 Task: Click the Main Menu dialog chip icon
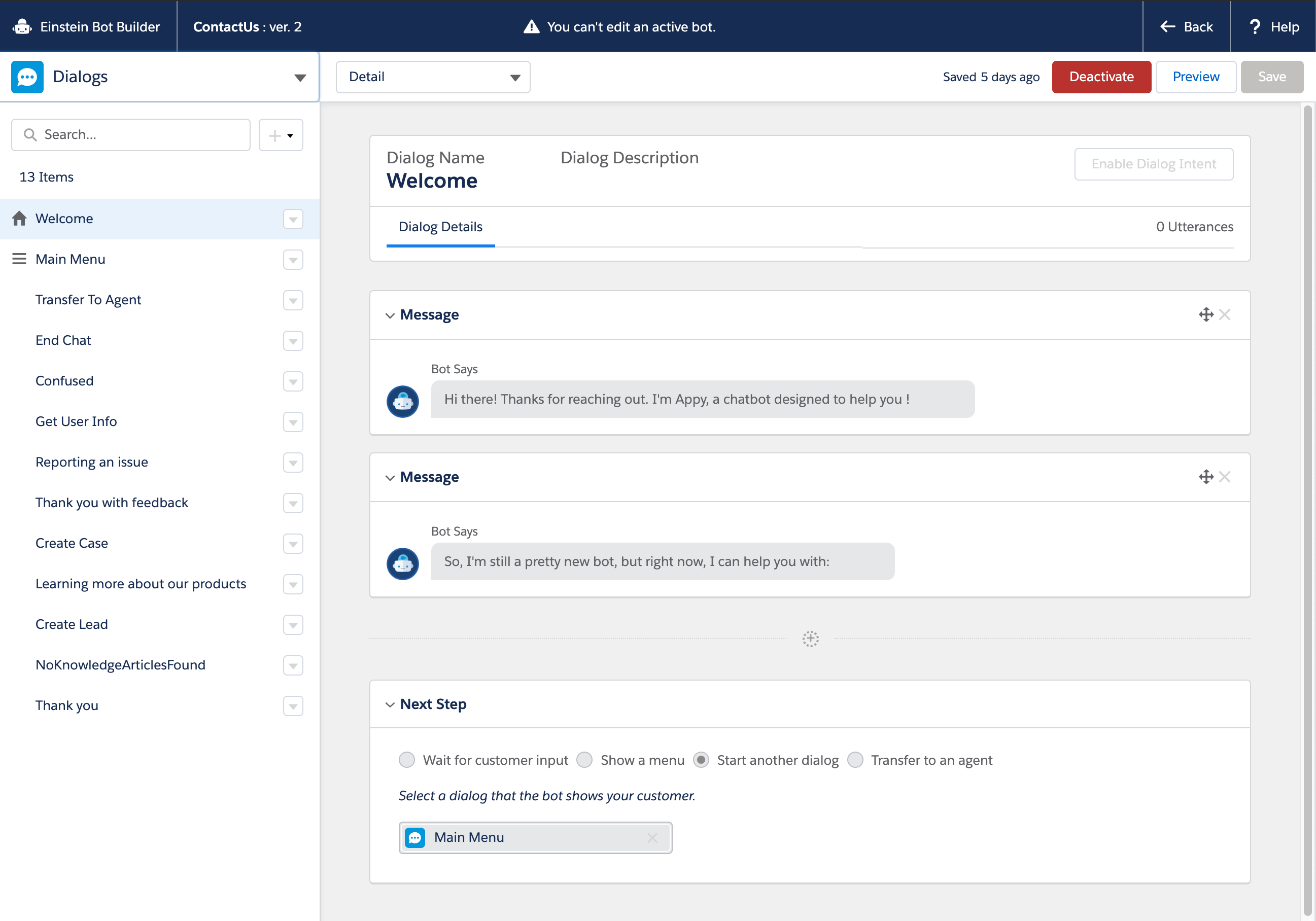pyautogui.click(x=415, y=837)
